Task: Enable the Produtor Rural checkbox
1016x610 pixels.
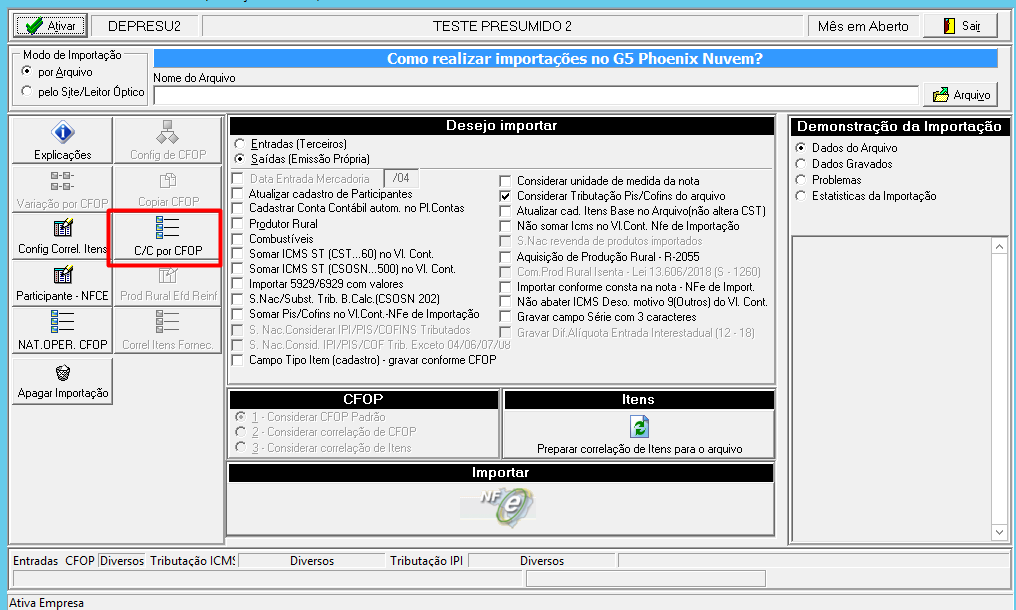Action: coord(238,224)
